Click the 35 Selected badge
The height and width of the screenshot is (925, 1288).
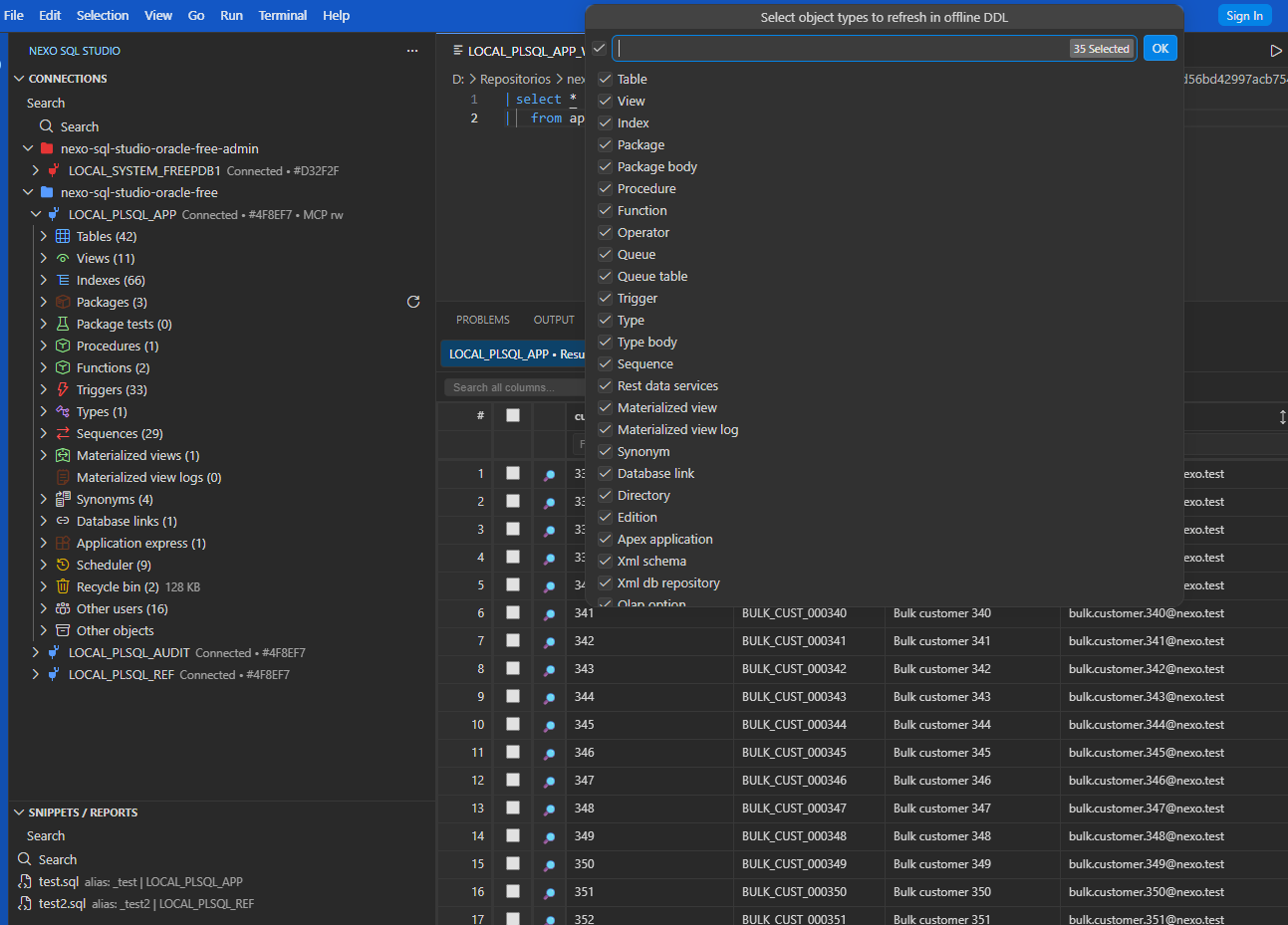pyautogui.click(x=1102, y=49)
